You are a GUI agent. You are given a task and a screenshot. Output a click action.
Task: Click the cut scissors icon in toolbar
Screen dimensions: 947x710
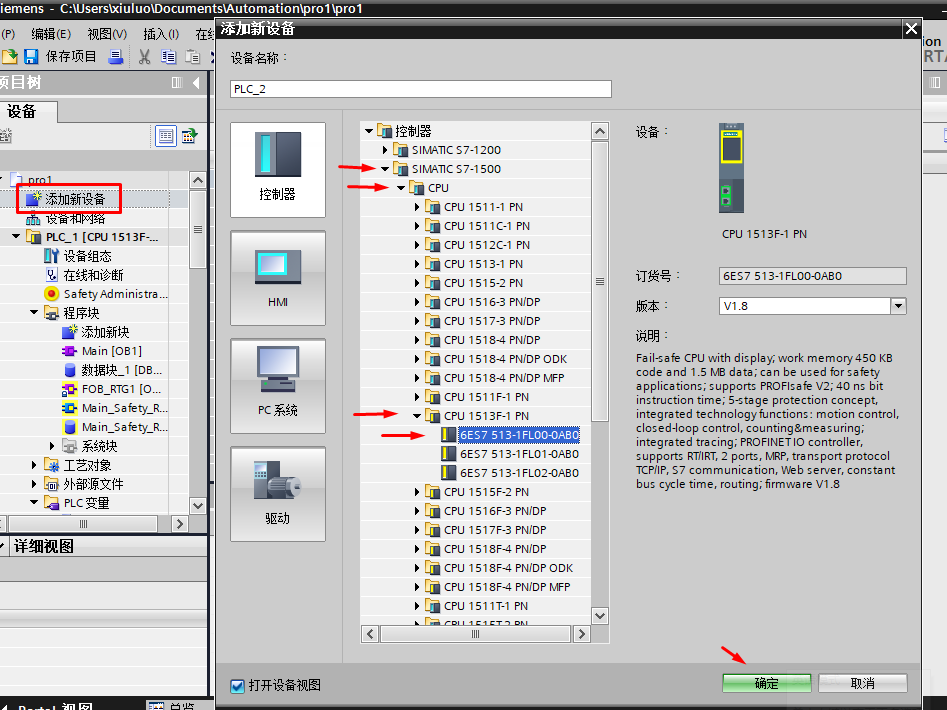coord(144,57)
